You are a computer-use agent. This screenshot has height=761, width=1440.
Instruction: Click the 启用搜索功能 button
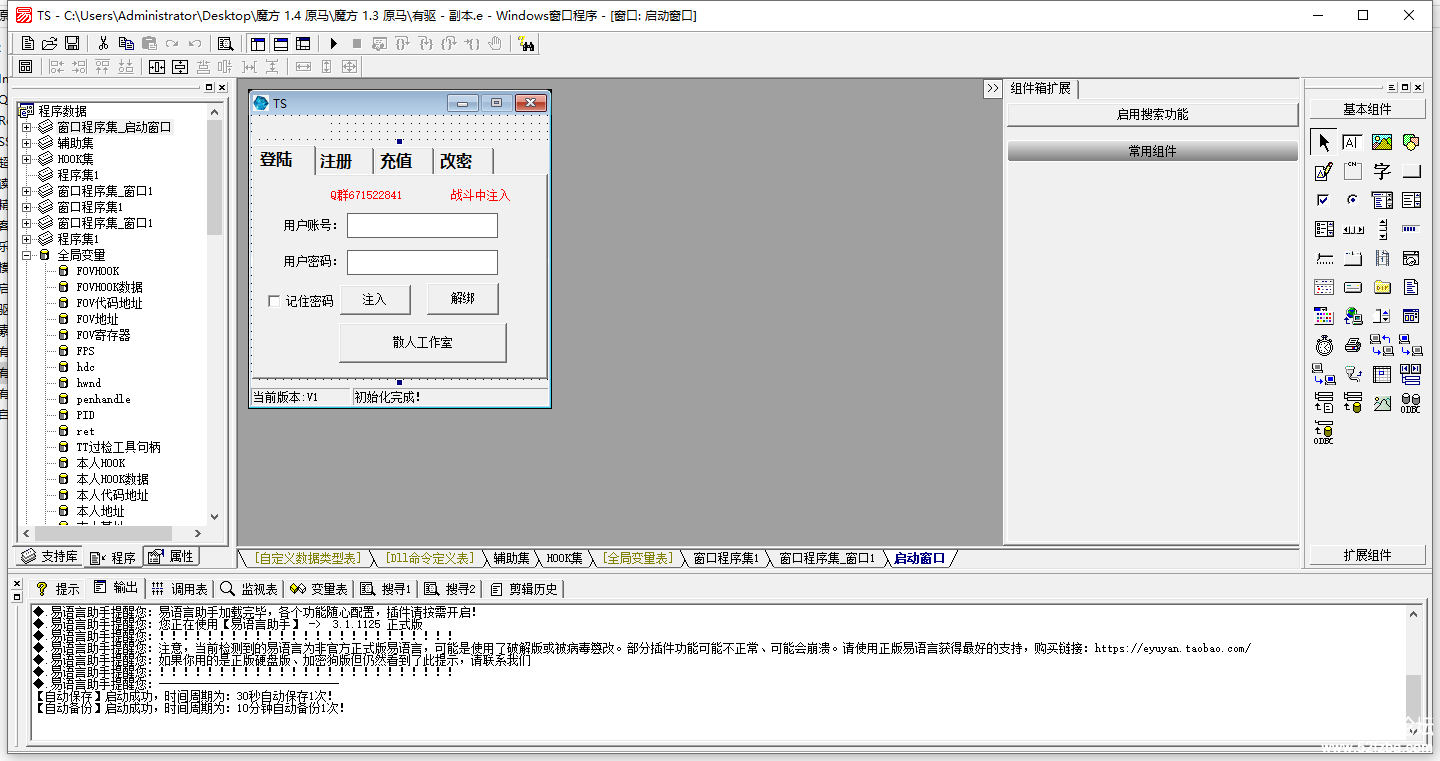(x=1152, y=114)
